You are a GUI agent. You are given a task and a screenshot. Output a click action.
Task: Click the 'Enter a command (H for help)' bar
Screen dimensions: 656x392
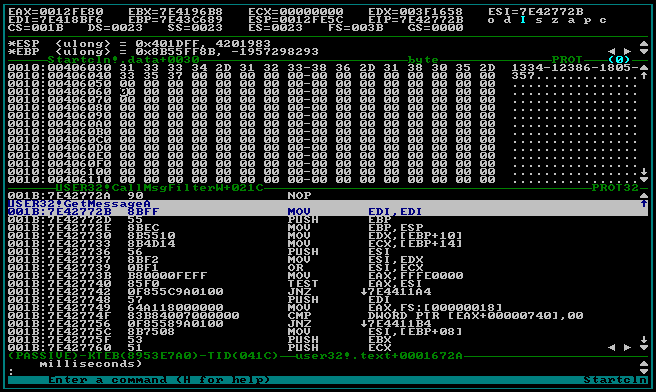(x=159, y=380)
